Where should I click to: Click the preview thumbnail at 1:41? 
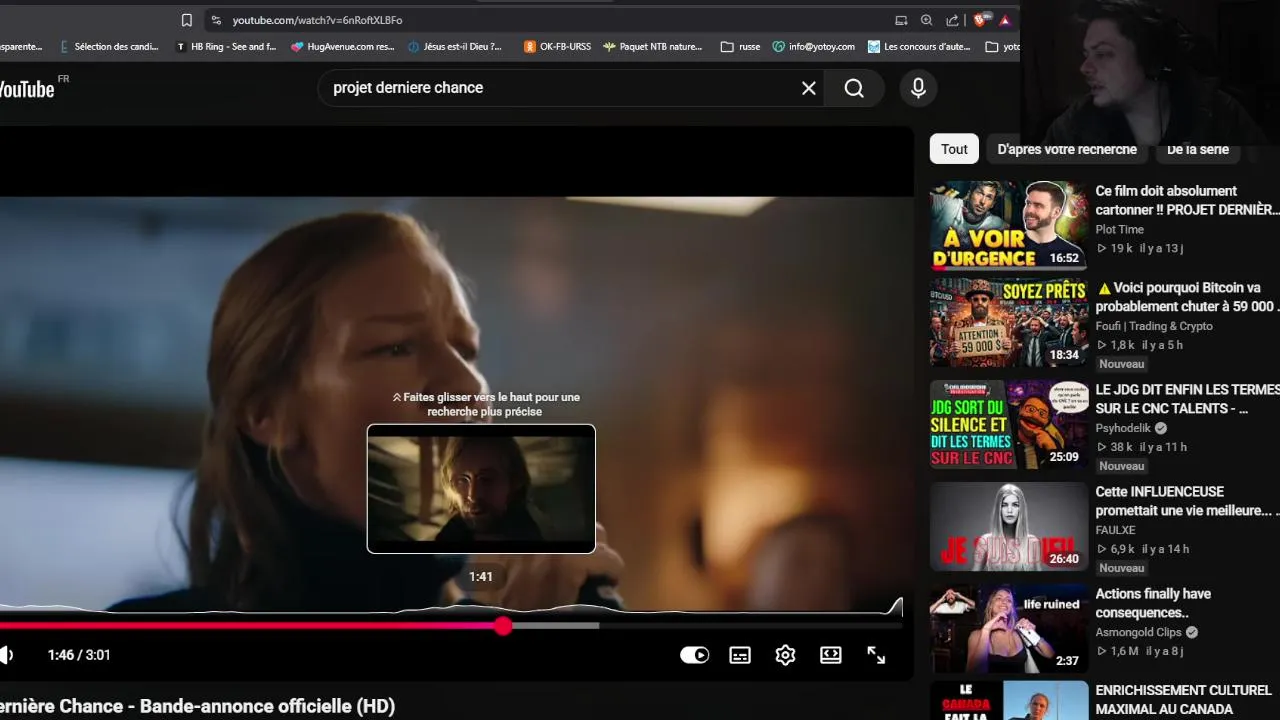pos(481,489)
